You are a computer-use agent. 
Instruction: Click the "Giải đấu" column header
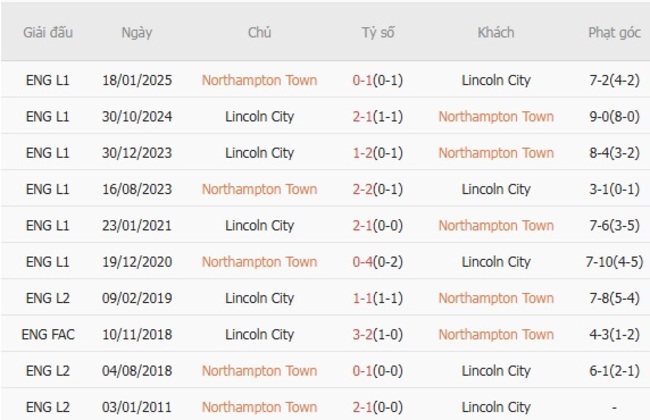[x=47, y=32]
